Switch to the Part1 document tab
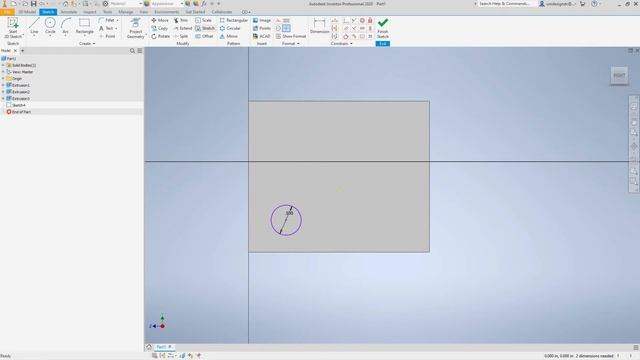Screen dimensions: 640x360 164,347
